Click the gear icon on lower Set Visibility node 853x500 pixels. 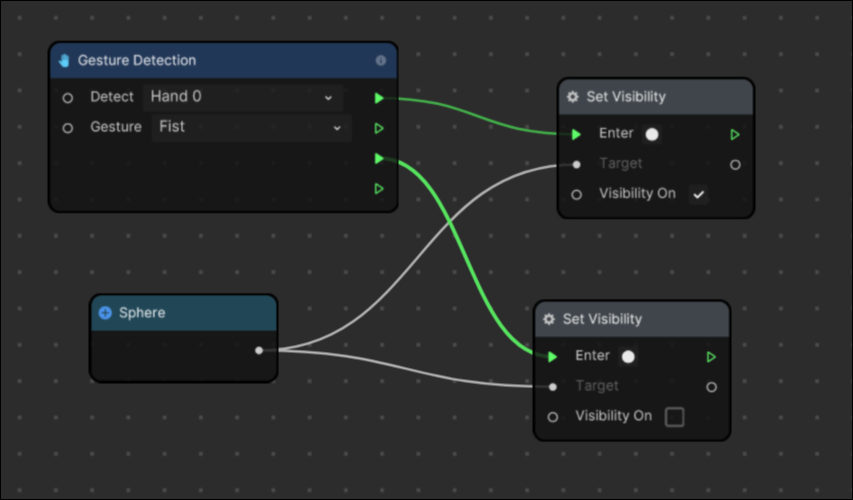[x=549, y=319]
